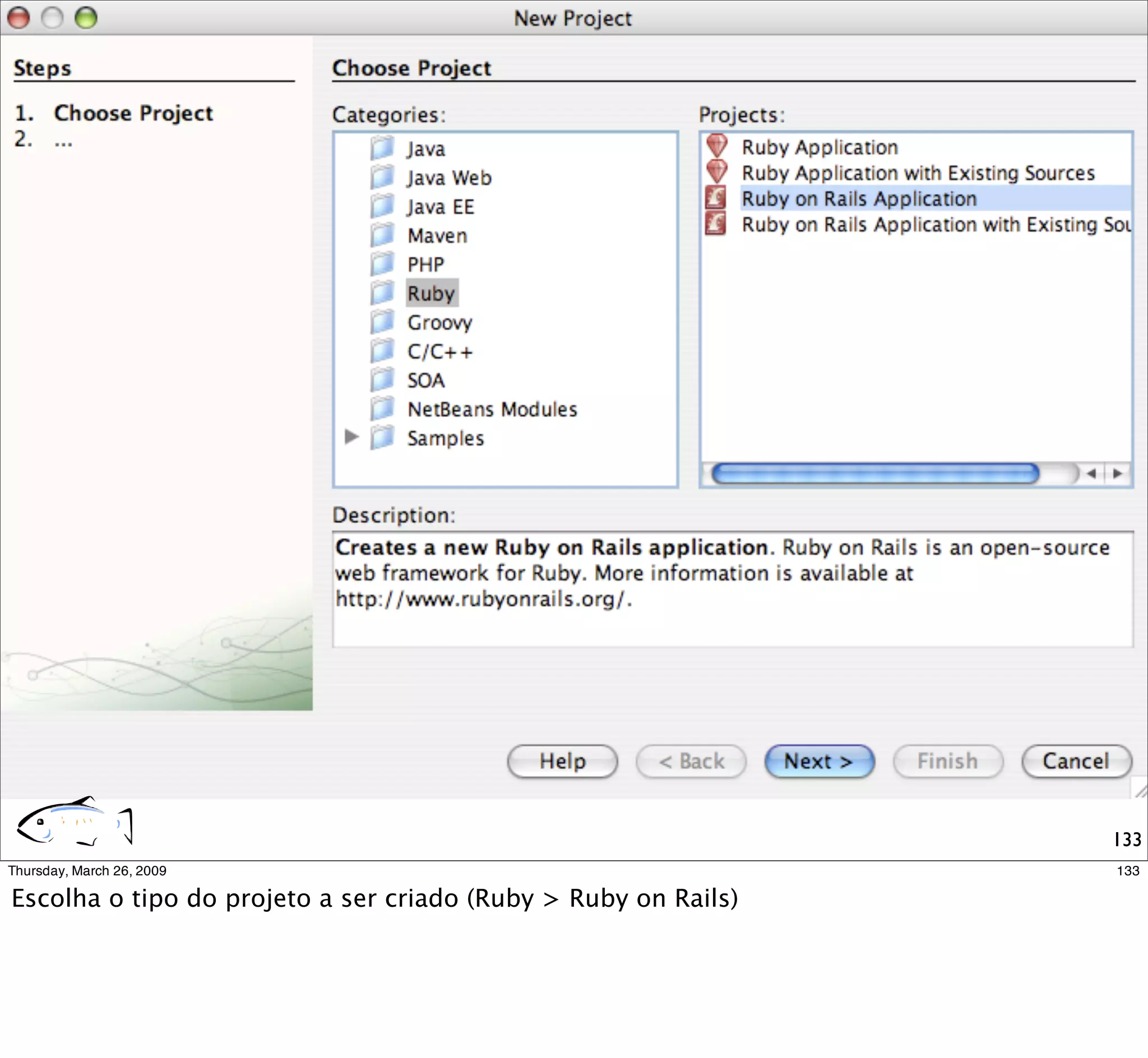
Task: Click the Ruby on Rails Application icon
Action: pos(716,198)
